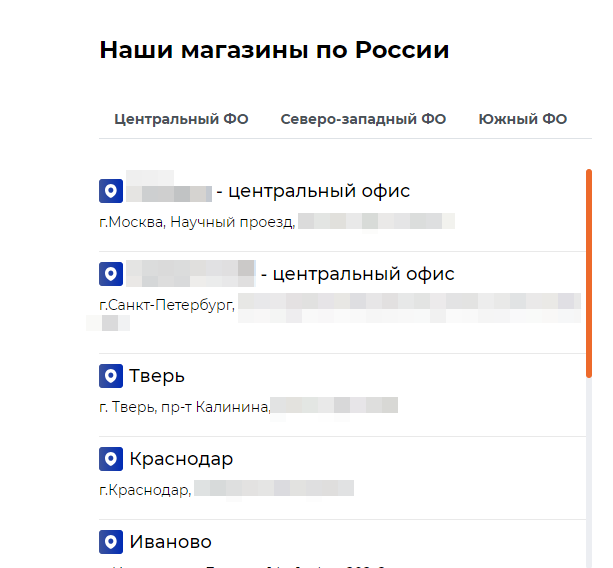The image size is (613, 568).
Task: Click the map pin icon for the Saint Petersburg office
Action: point(111,274)
